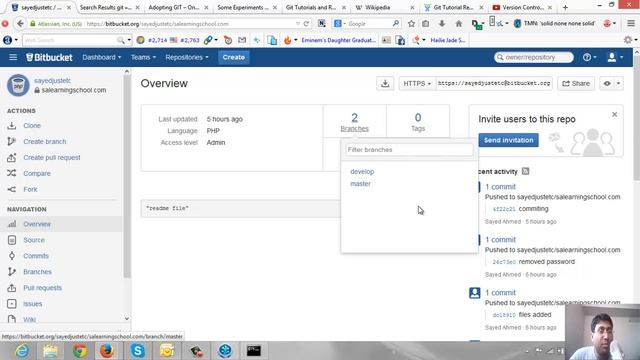Viewport: 640px width, 360px height.
Task: Click the Filter branches input
Action: (x=409, y=150)
